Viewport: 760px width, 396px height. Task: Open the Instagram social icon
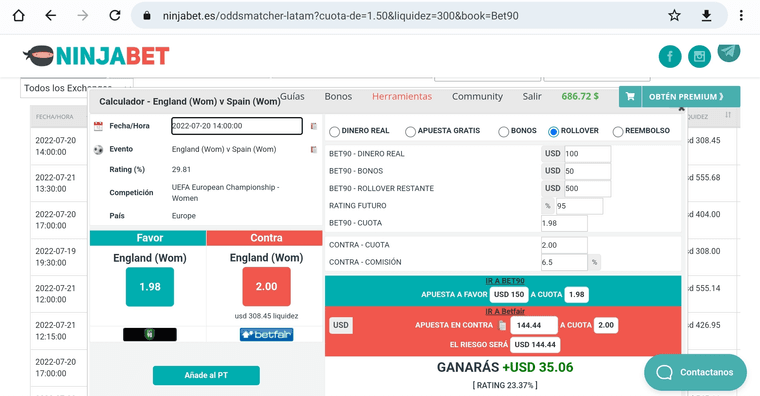[x=699, y=57]
